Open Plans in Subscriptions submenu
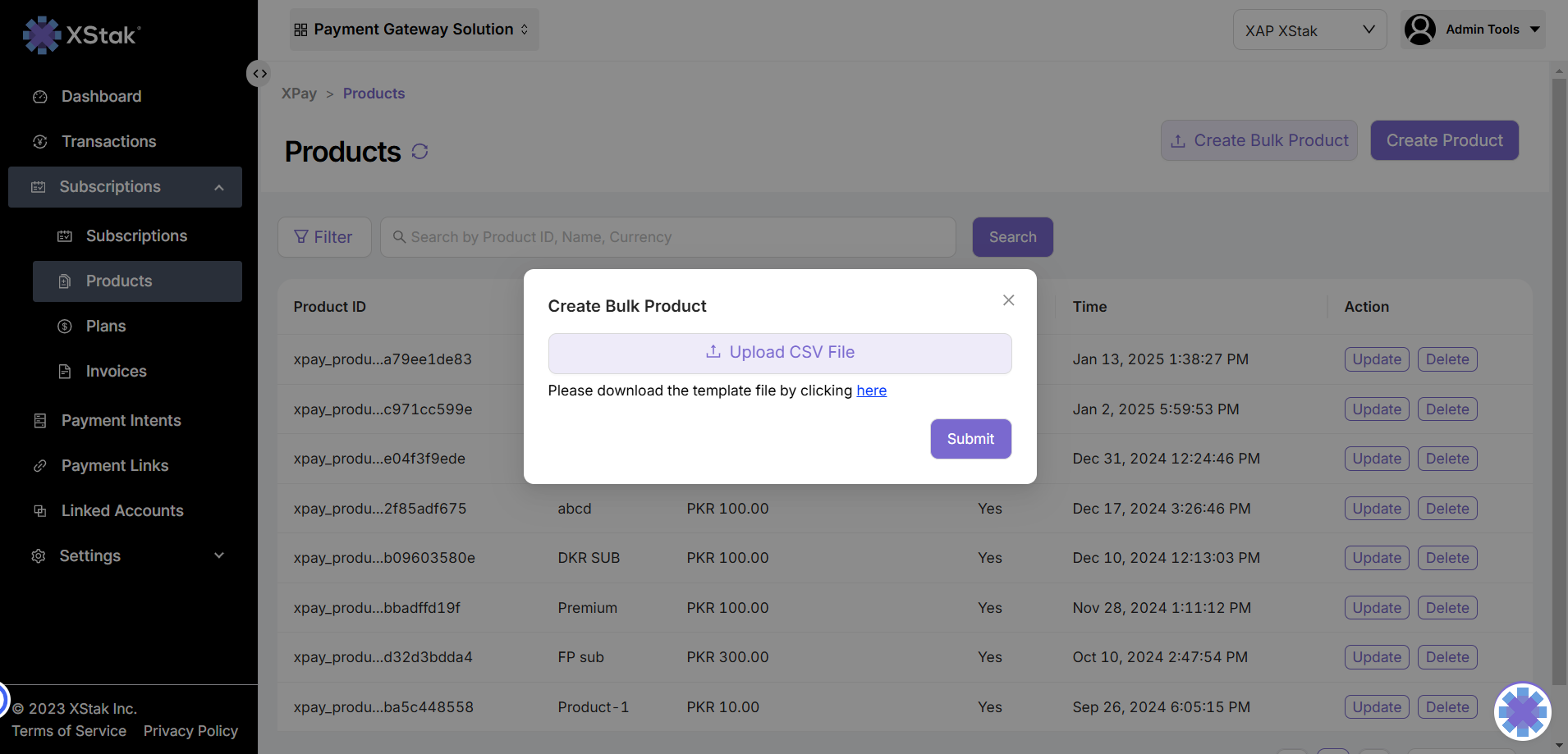1568x754 pixels. [x=106, y=327]
